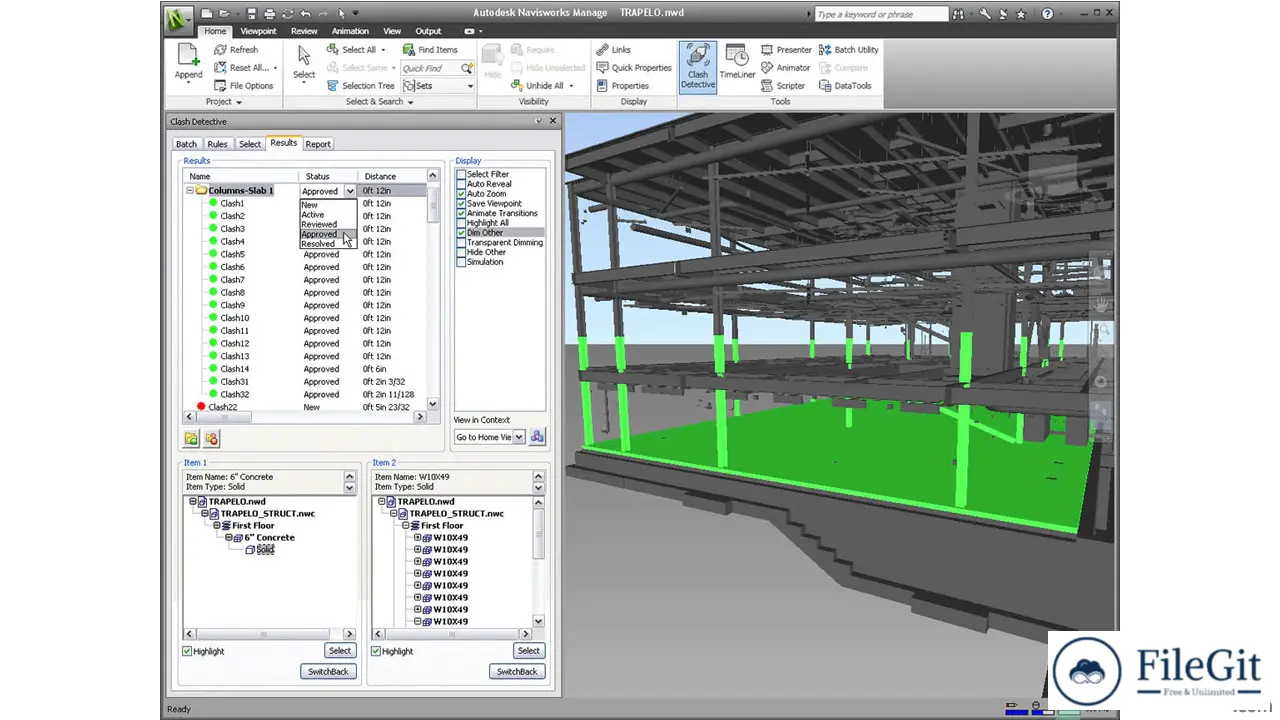Click the Save icon in quick access toolbar
The width and height of the screenshot is (1280, 720).
click(252, 14)
